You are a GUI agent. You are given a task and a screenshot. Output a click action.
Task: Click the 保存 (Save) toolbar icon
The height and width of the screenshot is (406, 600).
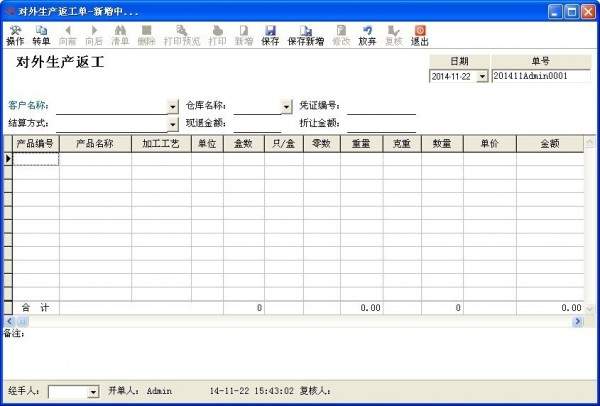(270, 35)
